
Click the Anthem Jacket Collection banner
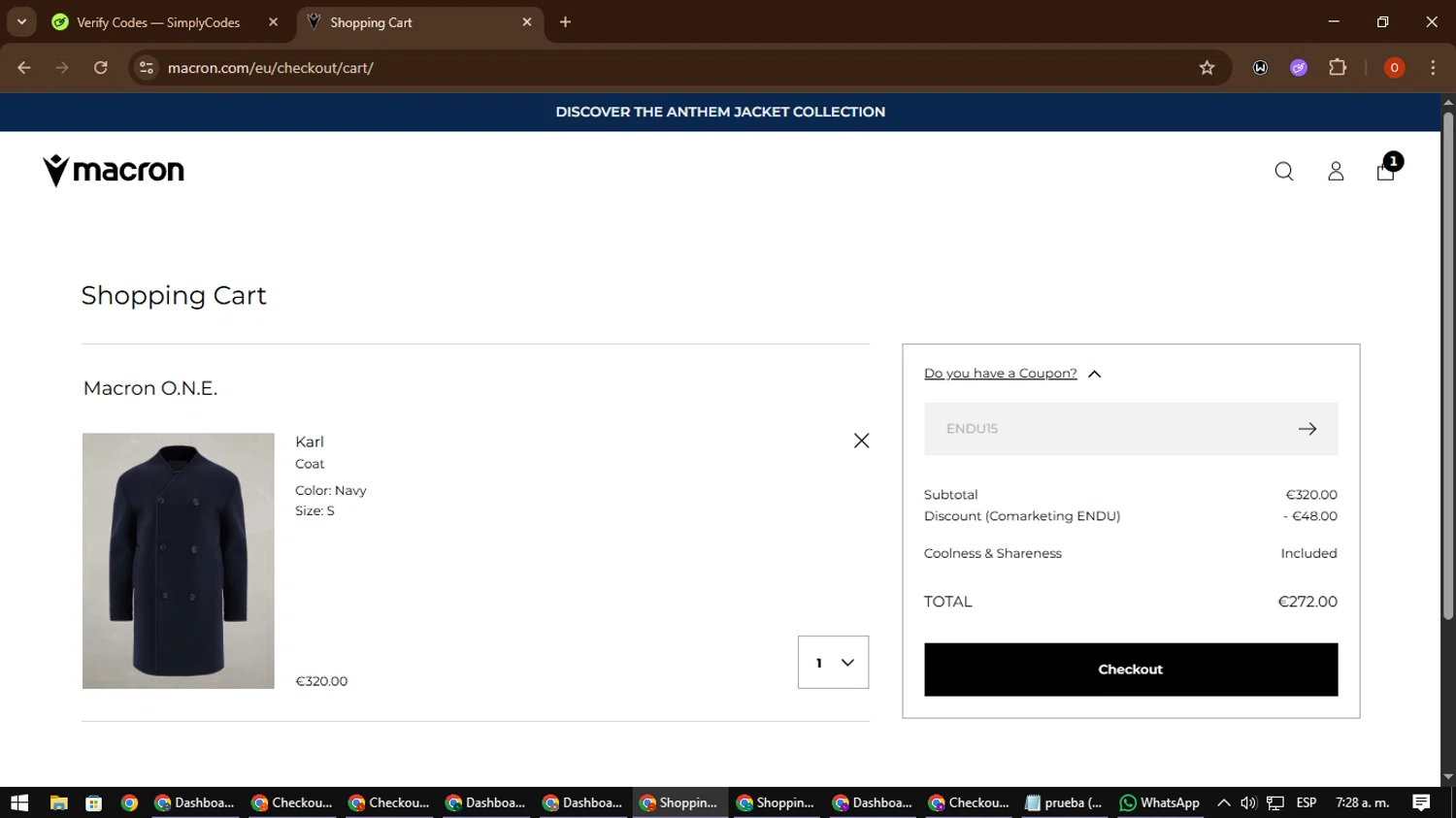pyautogui.click(x=720, y=112)
